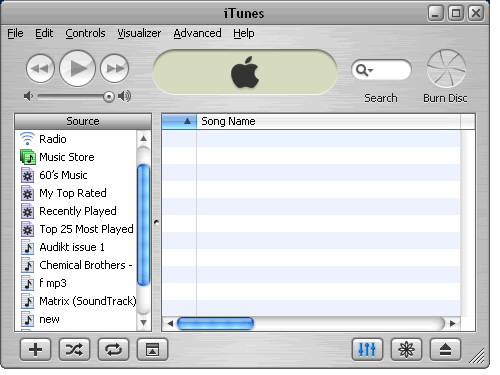Toggle repeat mode
Viewport: 500px width, 375px height.
pos(113,350)
